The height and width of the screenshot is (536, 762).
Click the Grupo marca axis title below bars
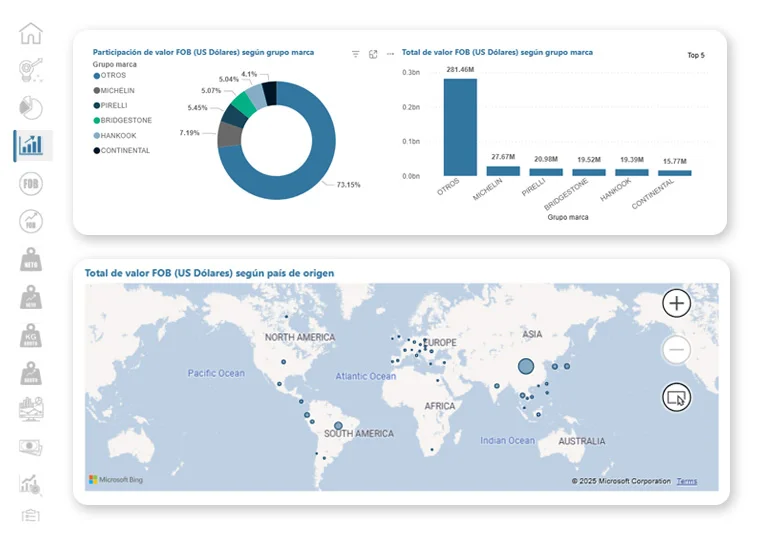tap(568, 217)
